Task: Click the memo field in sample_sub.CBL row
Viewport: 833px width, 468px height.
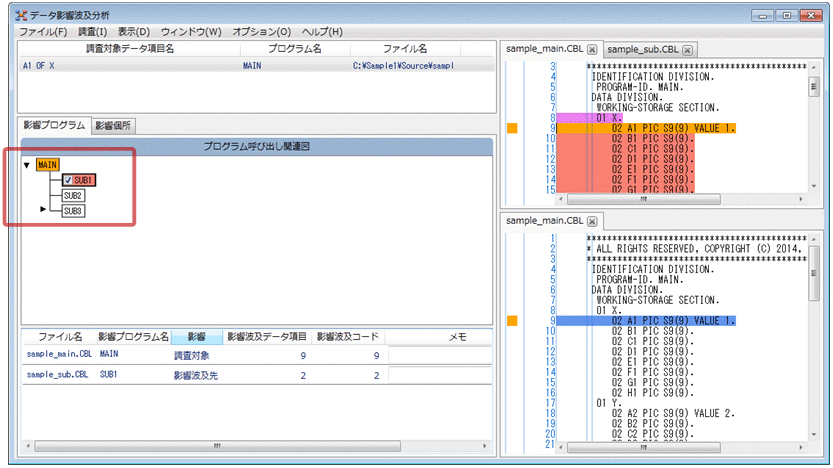Action: click(440, 375)
